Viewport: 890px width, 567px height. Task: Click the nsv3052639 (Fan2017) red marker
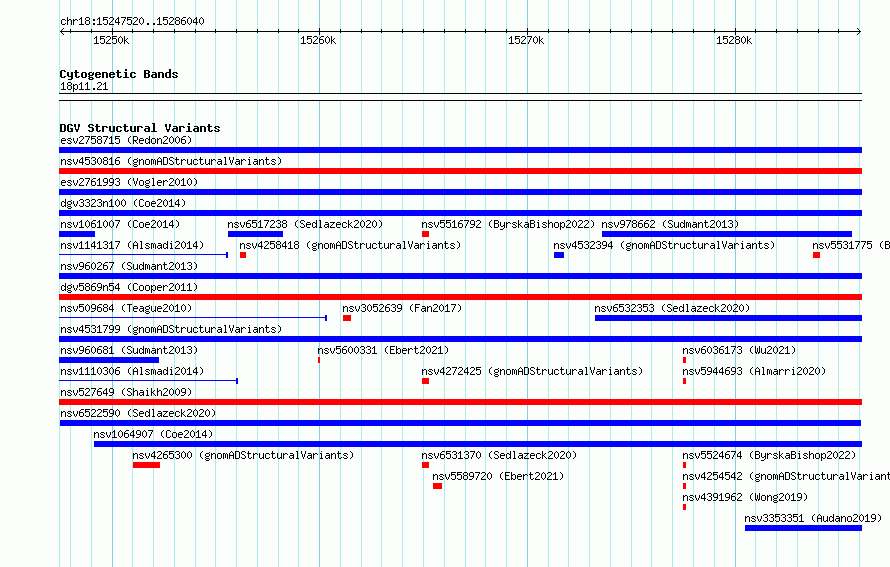pos(347,318)
